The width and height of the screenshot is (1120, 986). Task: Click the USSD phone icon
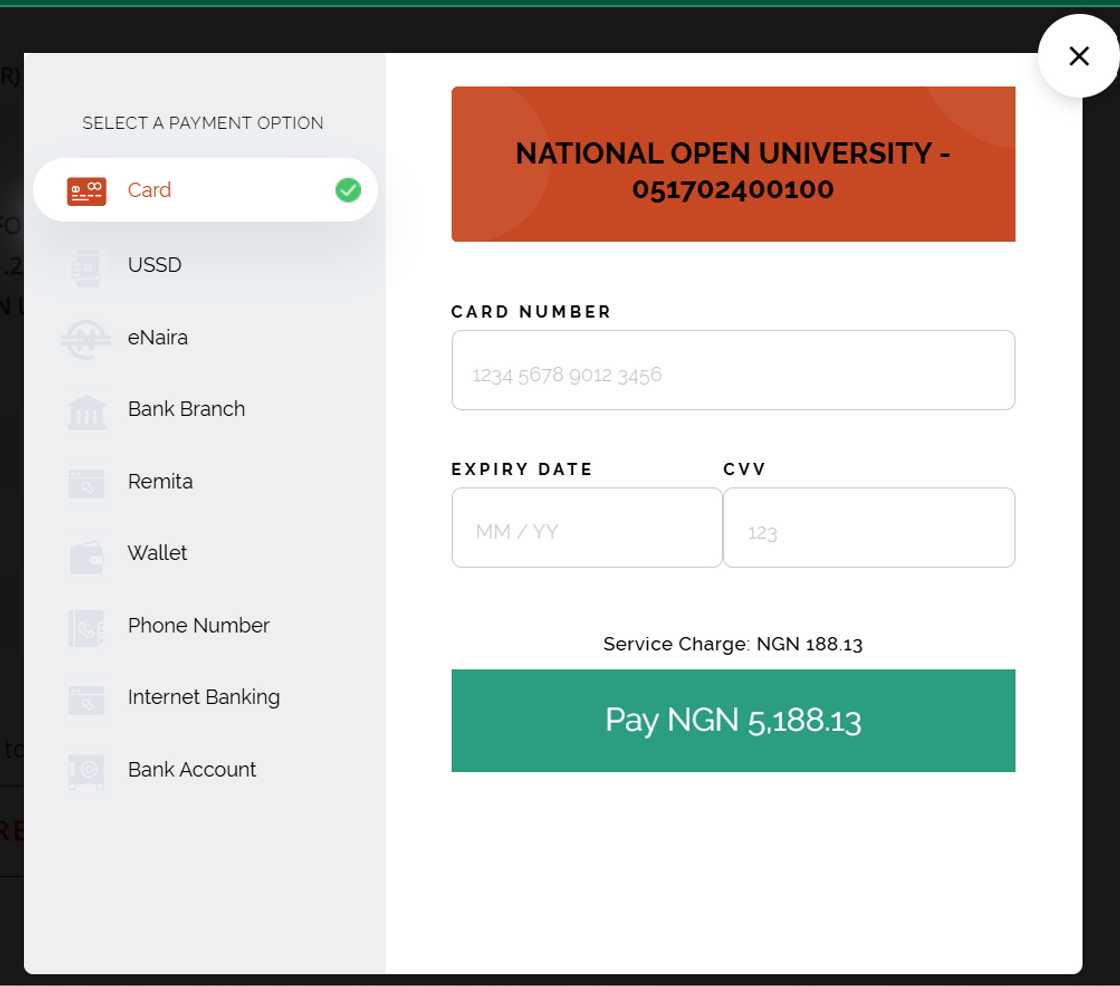point(86,266)
